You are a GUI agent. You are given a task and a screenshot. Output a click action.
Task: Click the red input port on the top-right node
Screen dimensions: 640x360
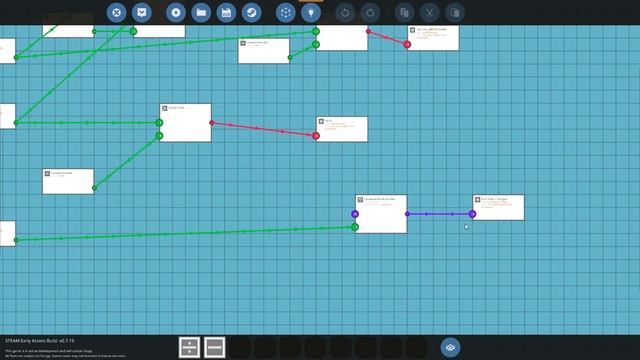click(407, 44)
